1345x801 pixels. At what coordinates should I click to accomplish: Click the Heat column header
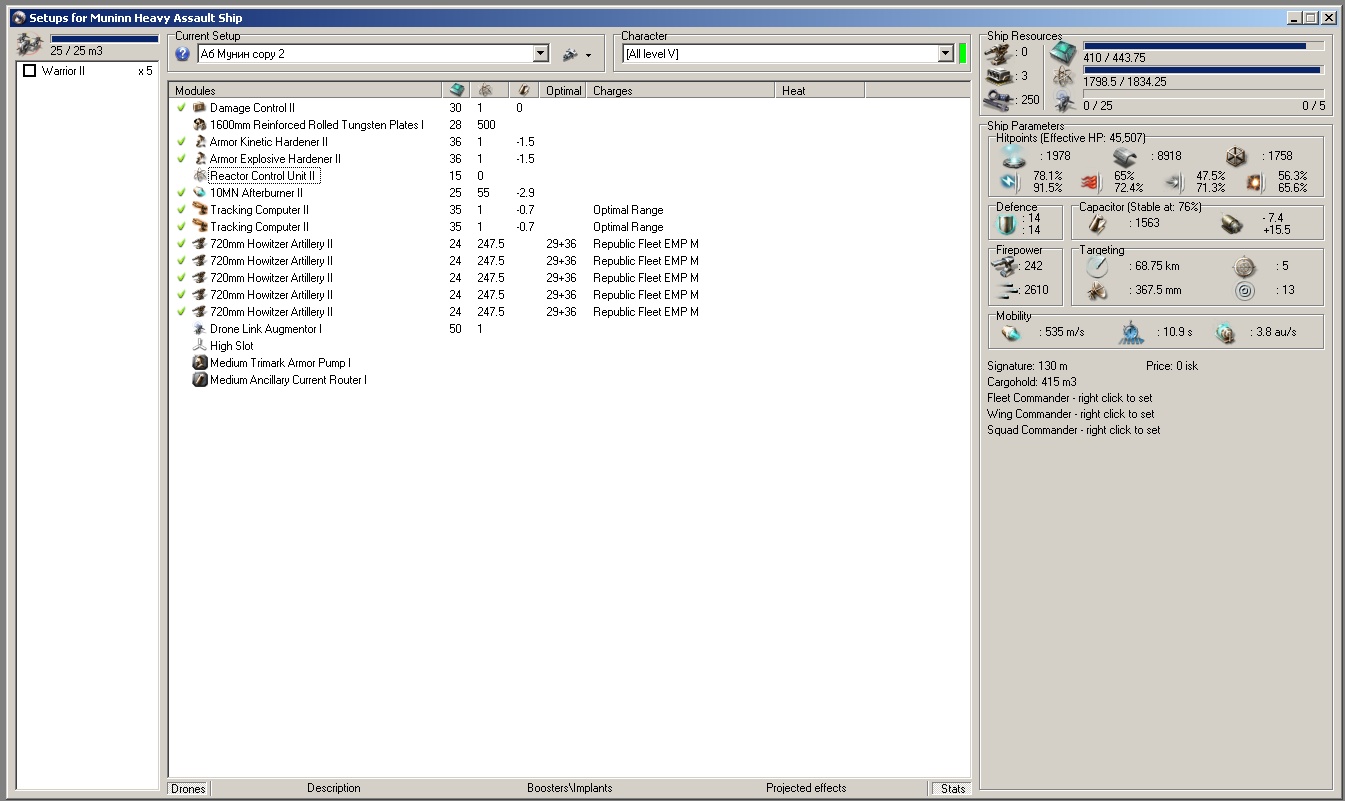click(820, 91)
